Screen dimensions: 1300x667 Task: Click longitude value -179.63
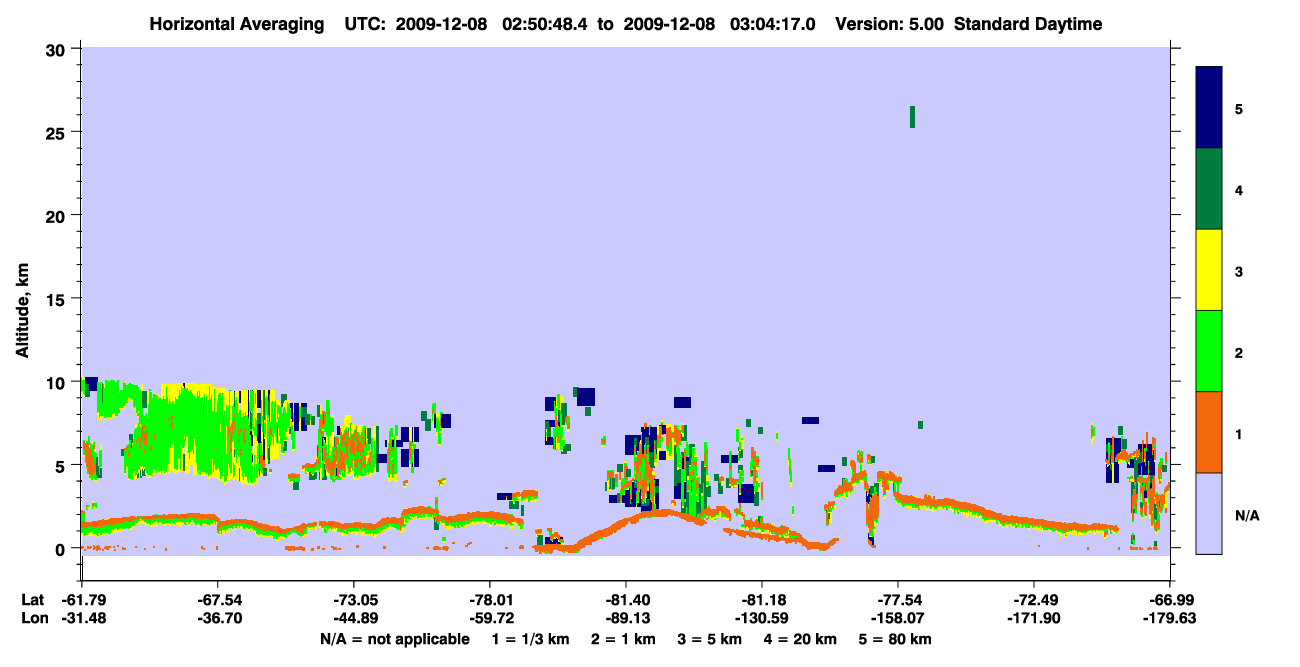1170,618
